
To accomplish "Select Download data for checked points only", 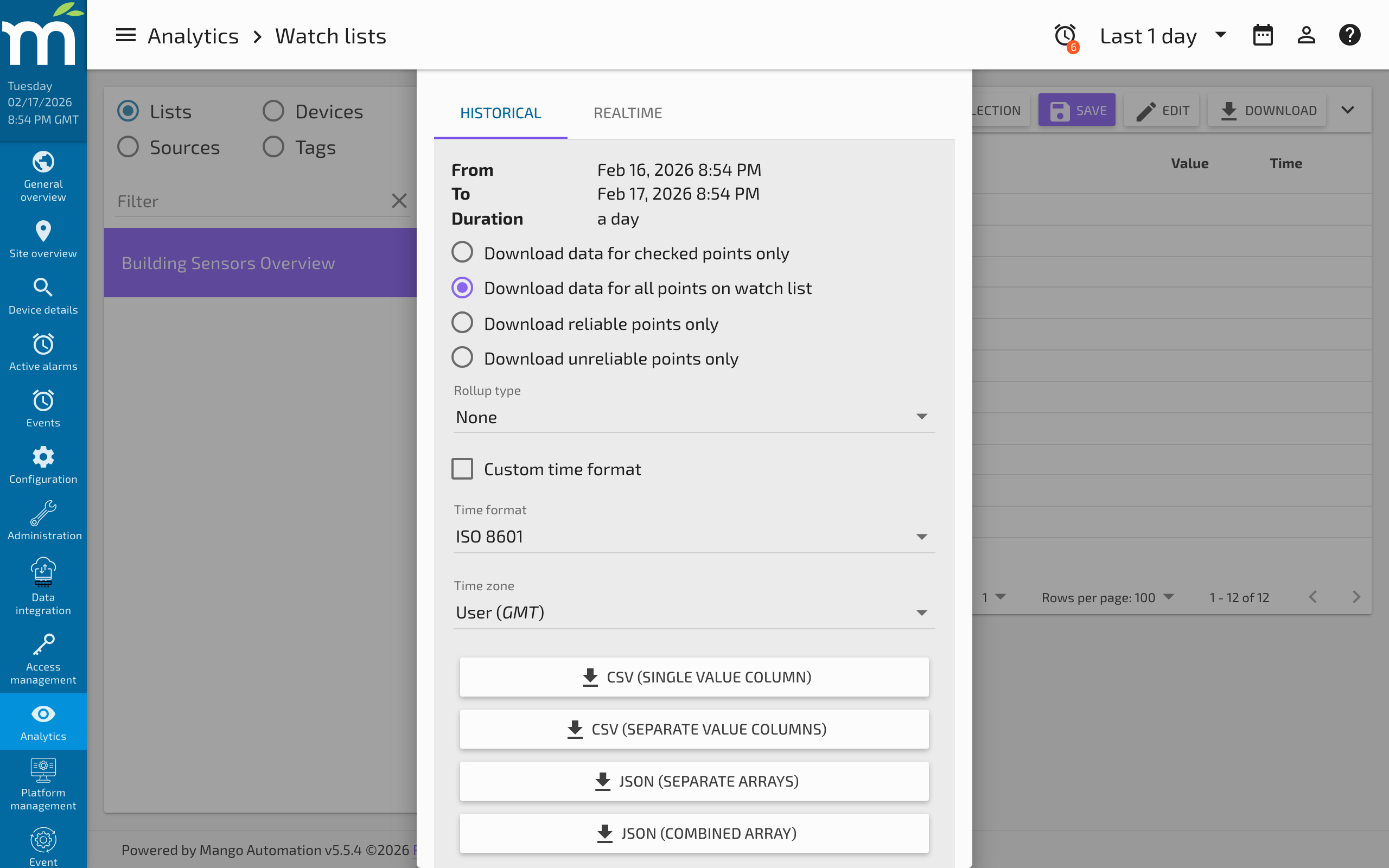I will (462, 252).
